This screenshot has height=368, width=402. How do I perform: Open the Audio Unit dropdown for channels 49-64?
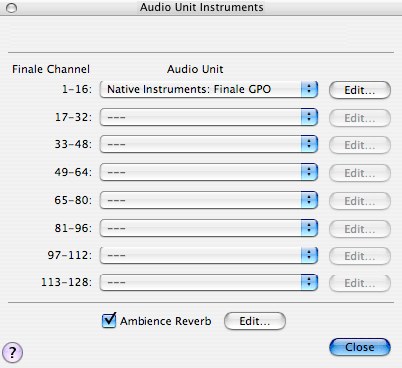pos(209,172)
